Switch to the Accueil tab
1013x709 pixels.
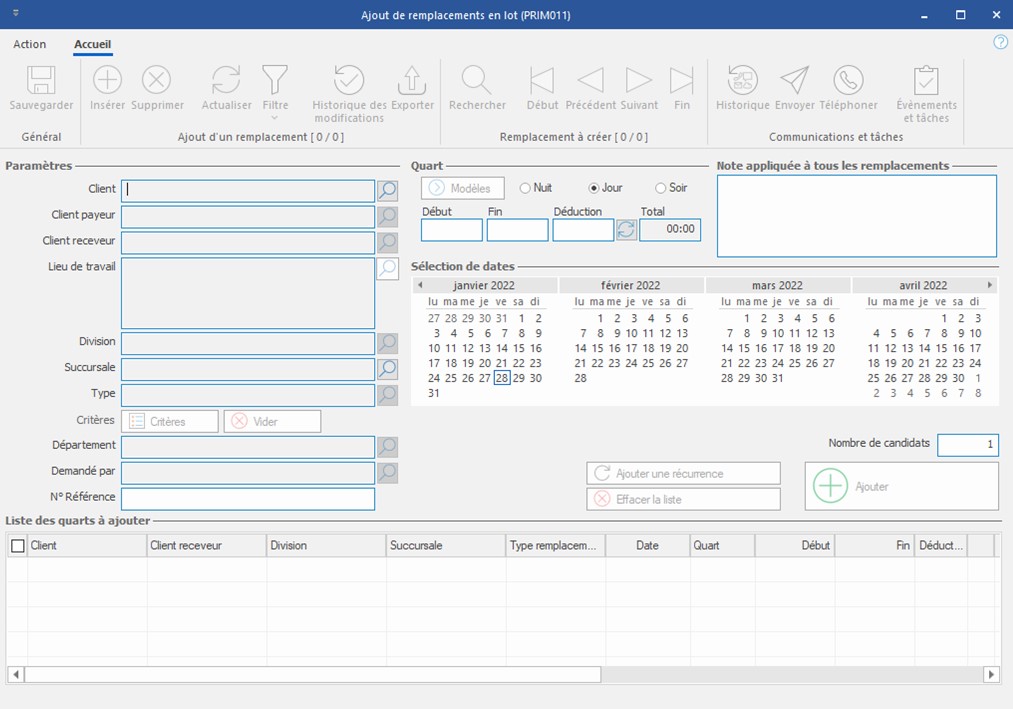tap(93, 44)
